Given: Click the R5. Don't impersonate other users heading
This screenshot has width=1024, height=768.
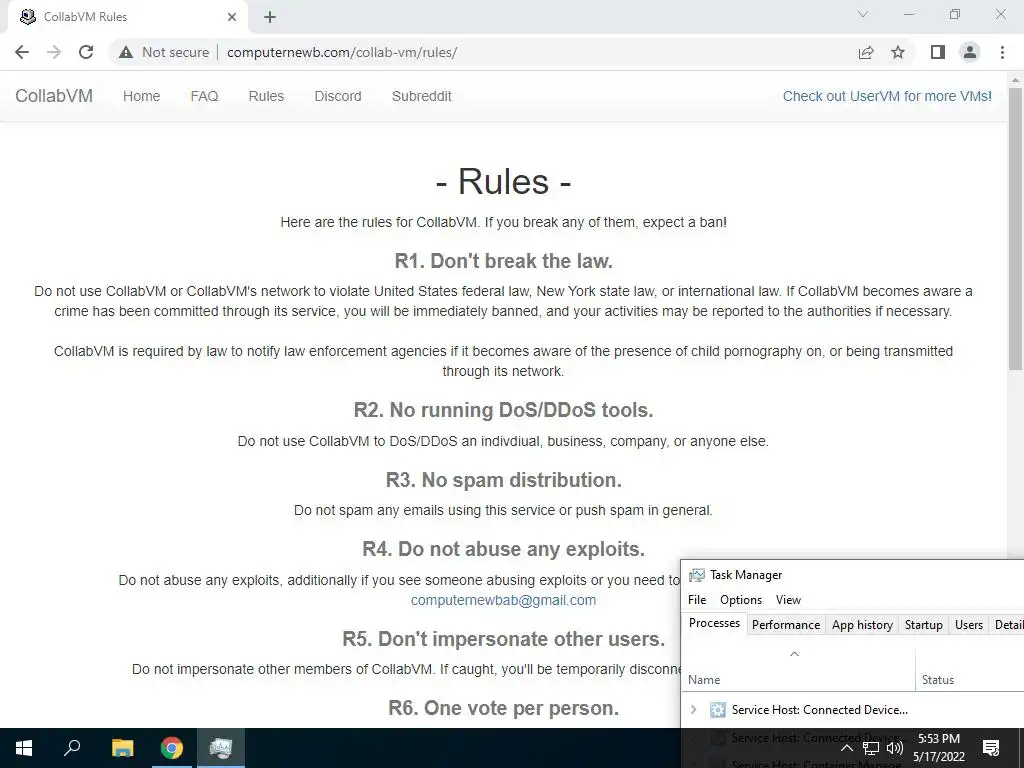Looking at the screenshot, I should (504, 639).
